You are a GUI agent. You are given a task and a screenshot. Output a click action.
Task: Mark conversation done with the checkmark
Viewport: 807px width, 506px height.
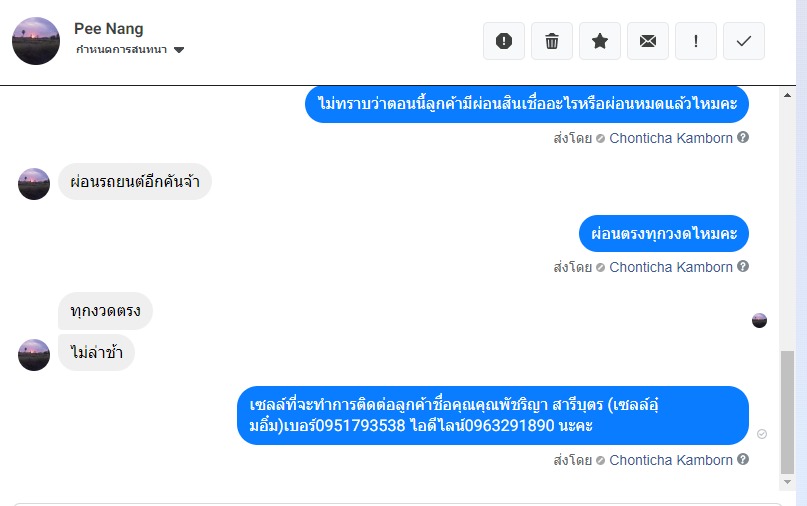click(x=744, y=41)
